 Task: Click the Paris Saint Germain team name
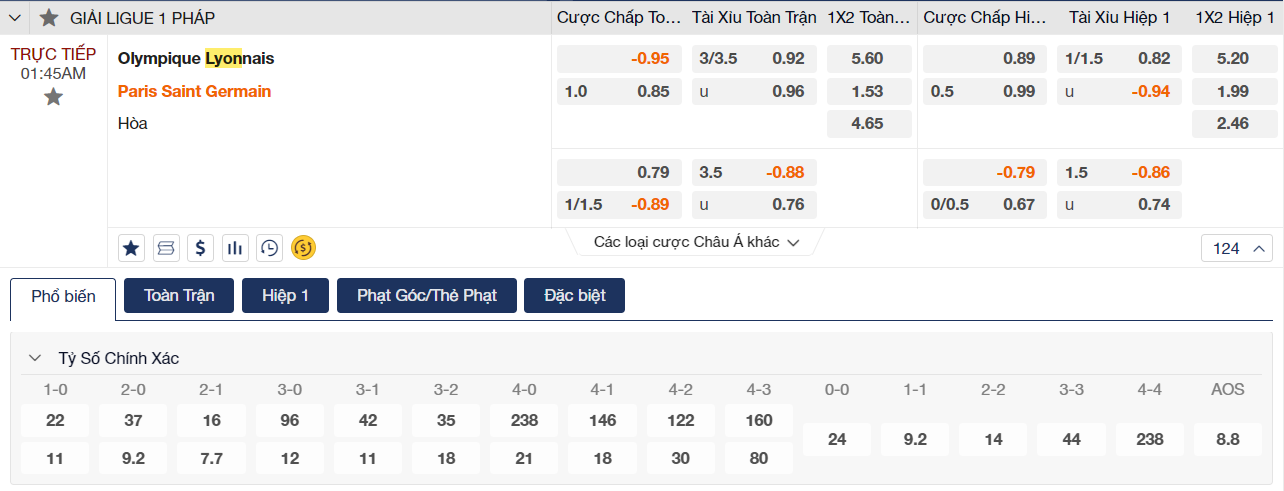[194, 91]
